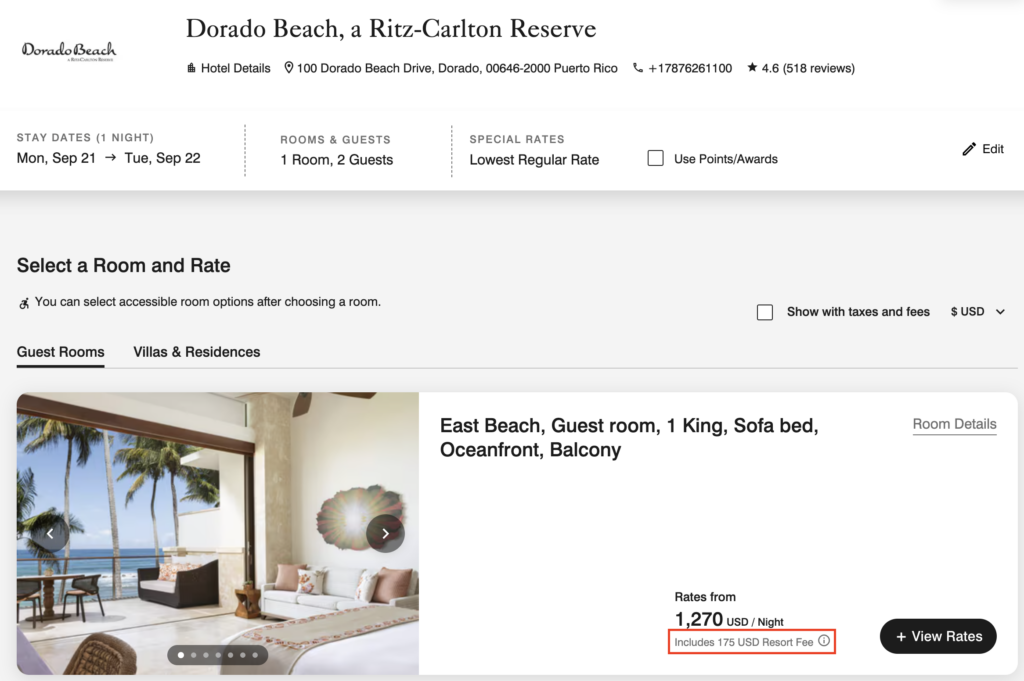Click the highlighted Includes 175 USD Resort Fee text
This screenshot has width=1024, height=681.
744,642
